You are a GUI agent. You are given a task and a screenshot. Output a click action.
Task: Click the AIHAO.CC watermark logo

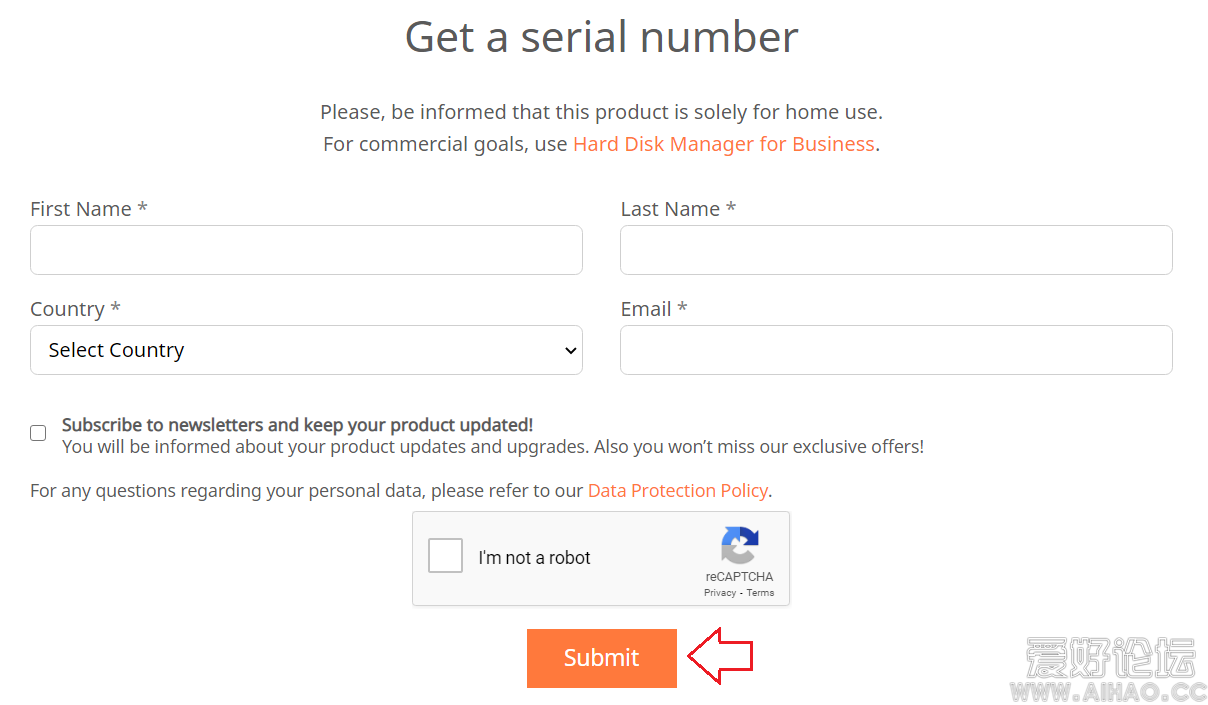pos(1109,670)
